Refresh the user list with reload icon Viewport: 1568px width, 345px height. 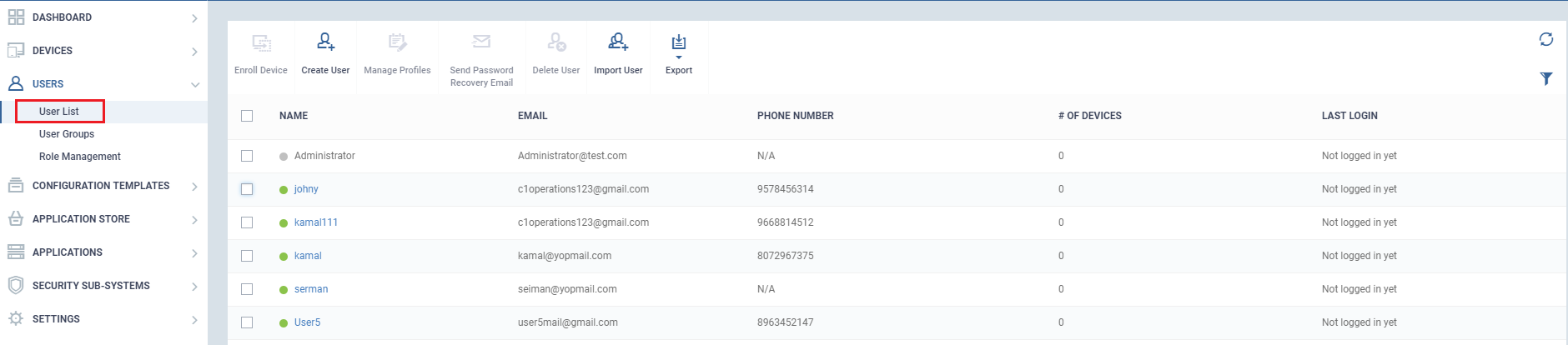[x=1546, y=39]
